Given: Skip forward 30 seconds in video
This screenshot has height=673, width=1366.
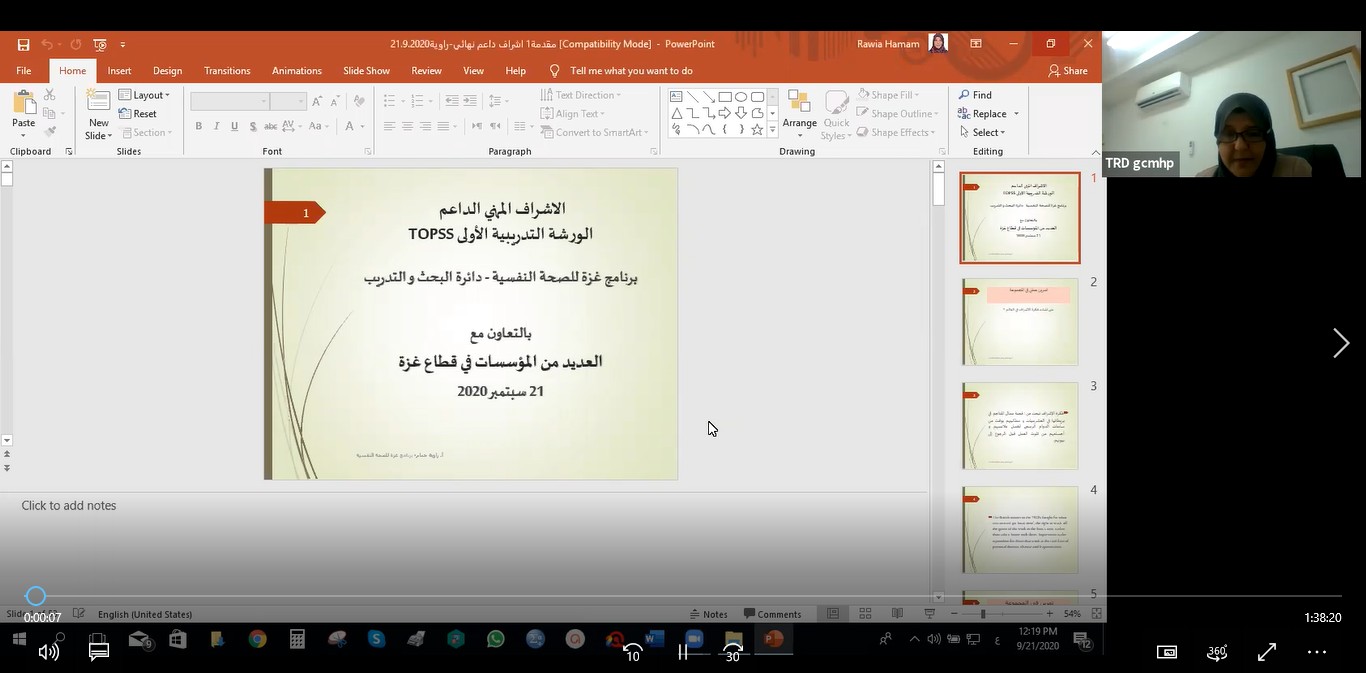Looking at the screenshot, I should tap(733, 652).
